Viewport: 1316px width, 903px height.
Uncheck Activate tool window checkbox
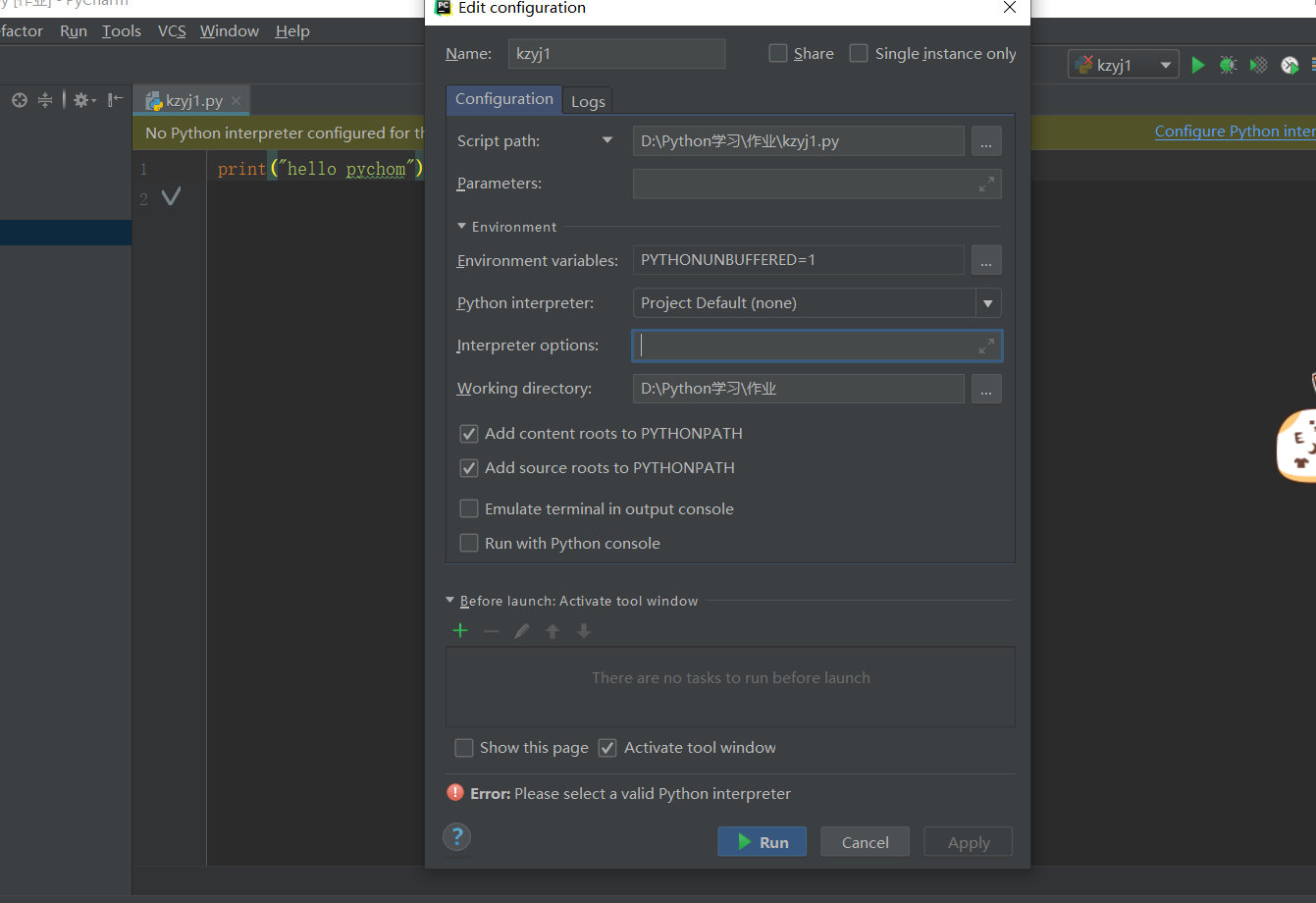608,748
